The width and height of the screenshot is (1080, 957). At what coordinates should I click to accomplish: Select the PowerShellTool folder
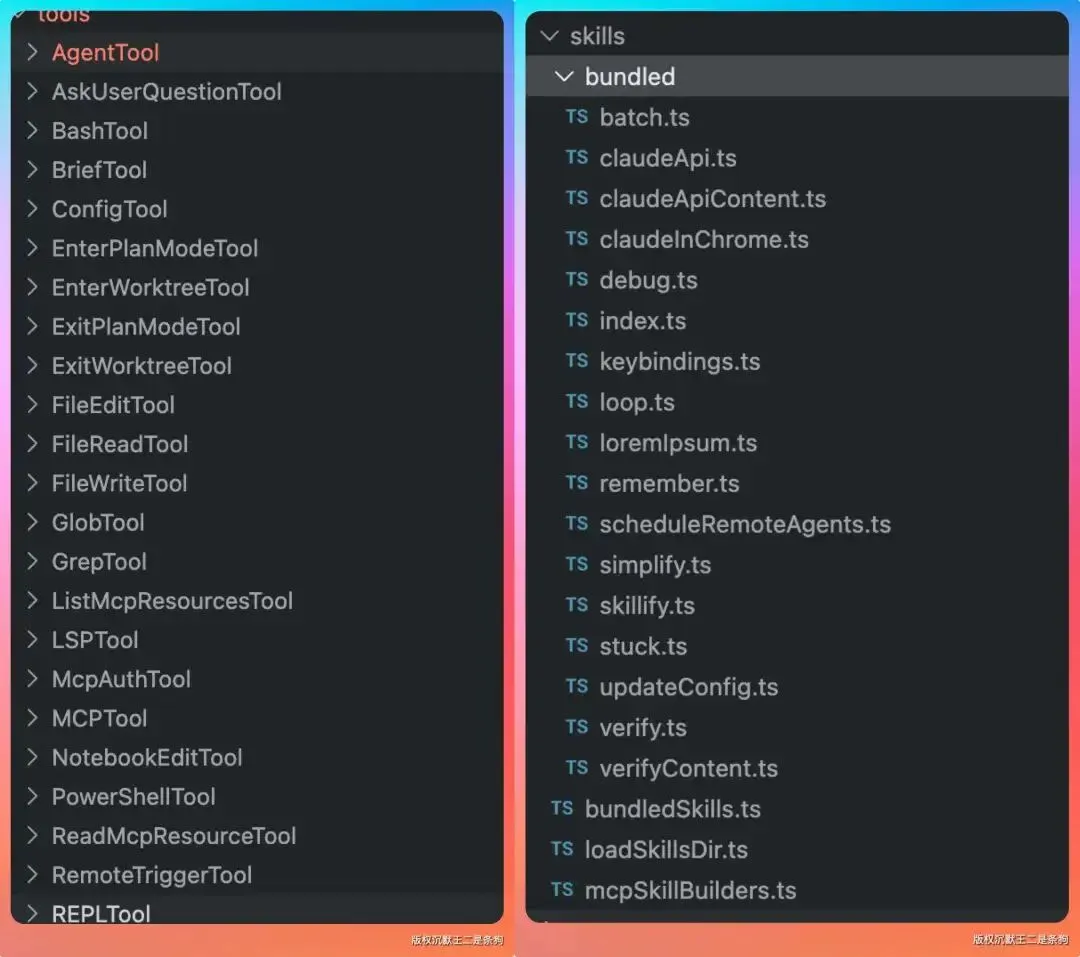[257, 796]
